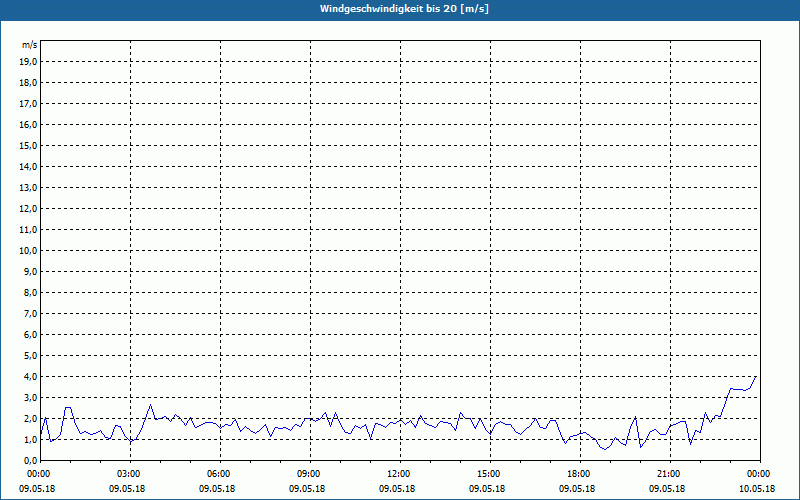Click the 09.05.18 date under 12:00
800x500 pixels.
(397, 488)
